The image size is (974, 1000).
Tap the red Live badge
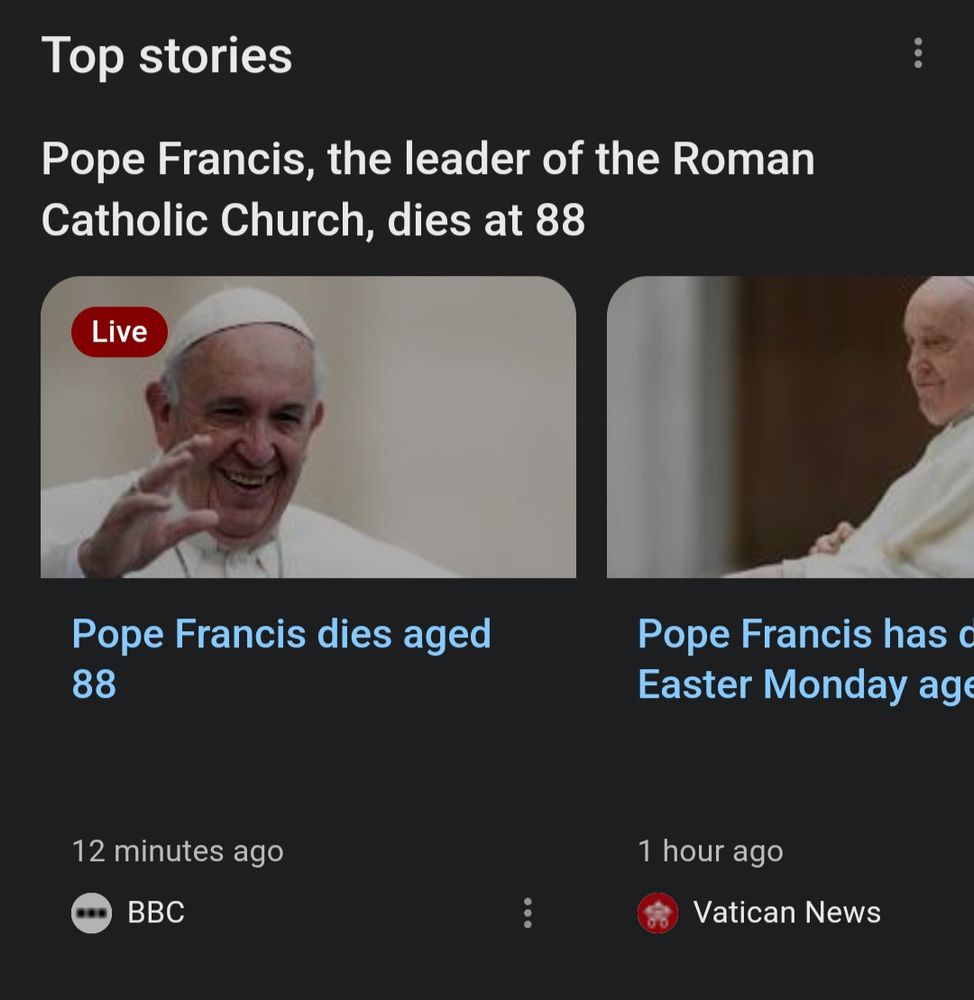(119, 332)
